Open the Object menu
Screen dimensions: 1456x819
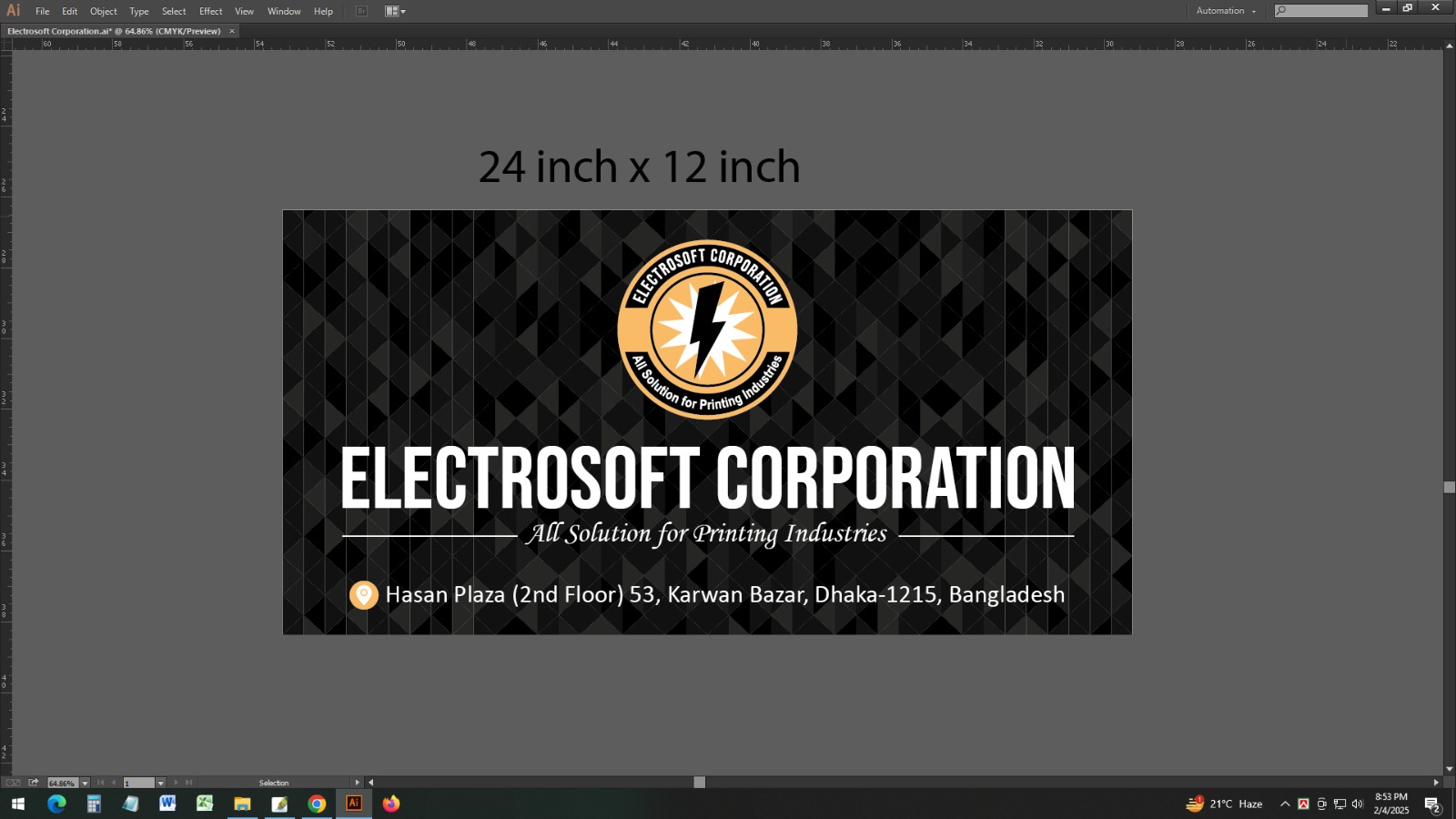pyautogui.click(x=103, y=11)
